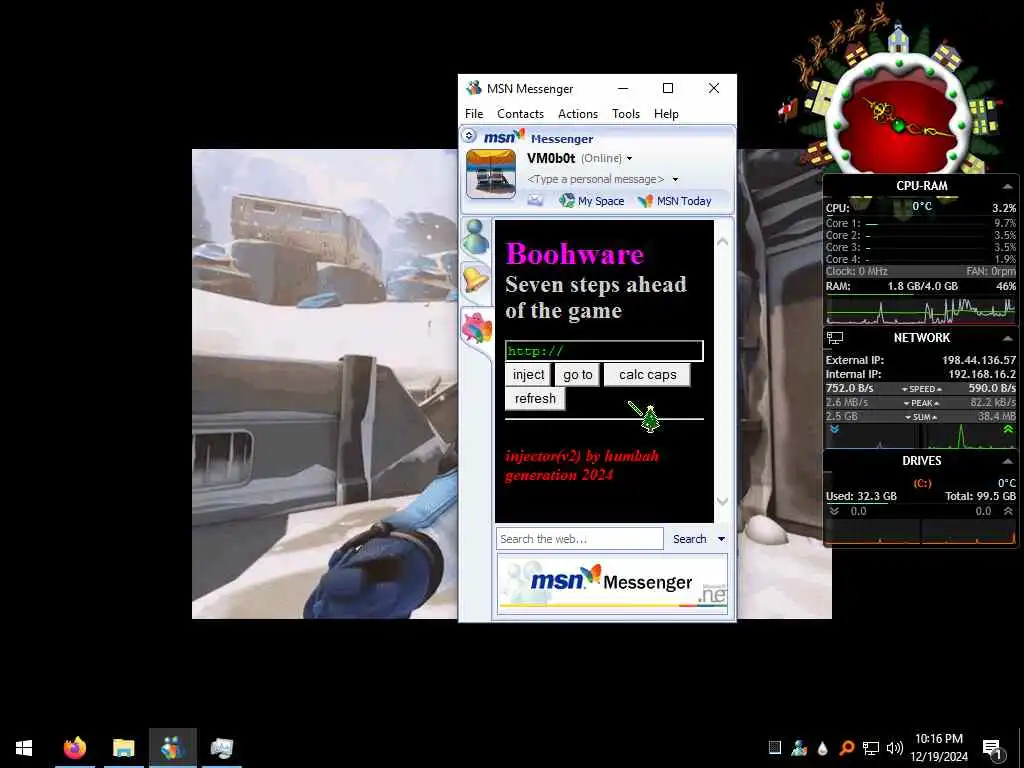Open the Search options dropdown arrow
Viewport: 1024px width, 768px height.
721,539
